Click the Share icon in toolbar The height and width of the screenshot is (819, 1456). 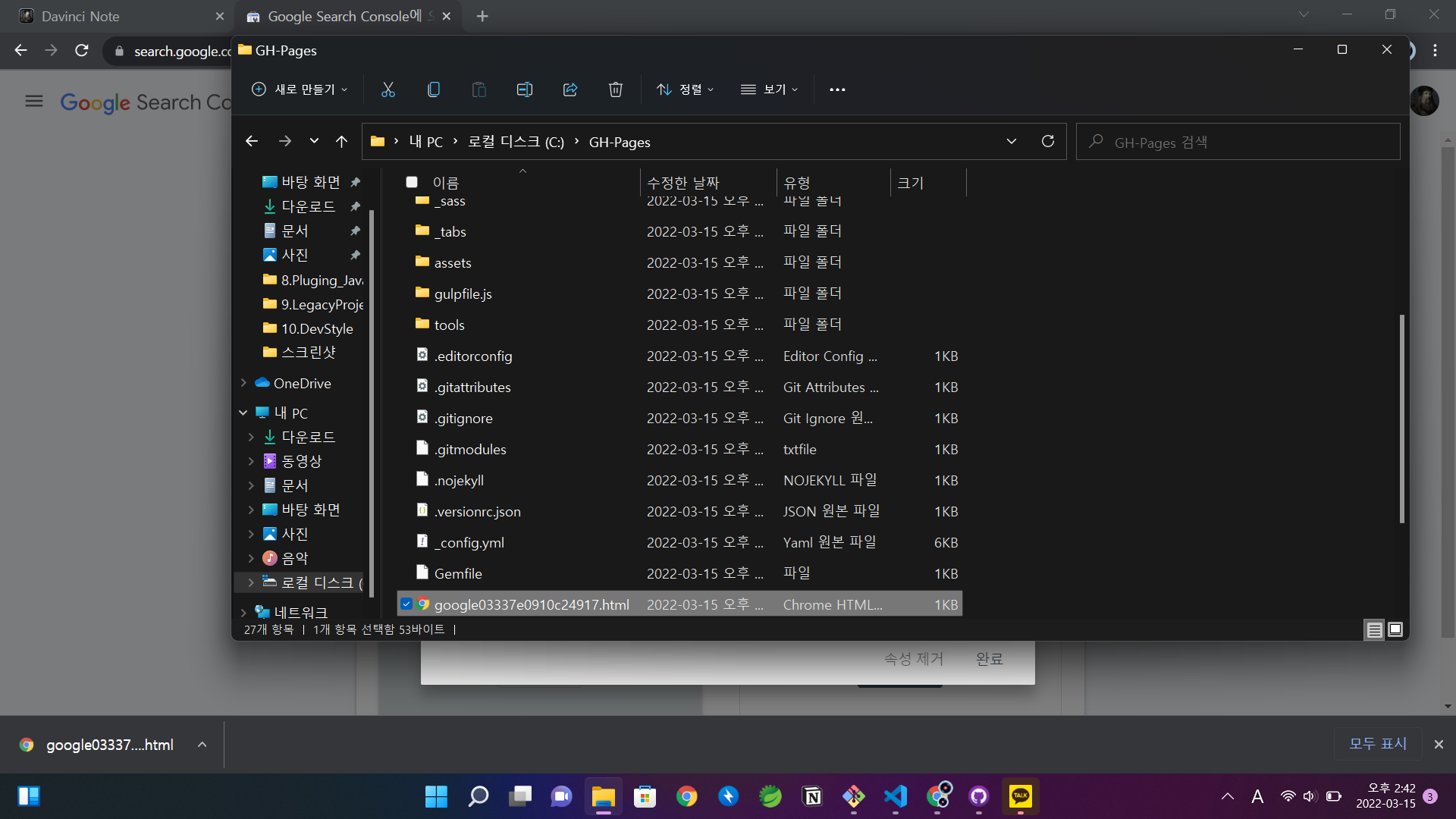pos(570,89)
